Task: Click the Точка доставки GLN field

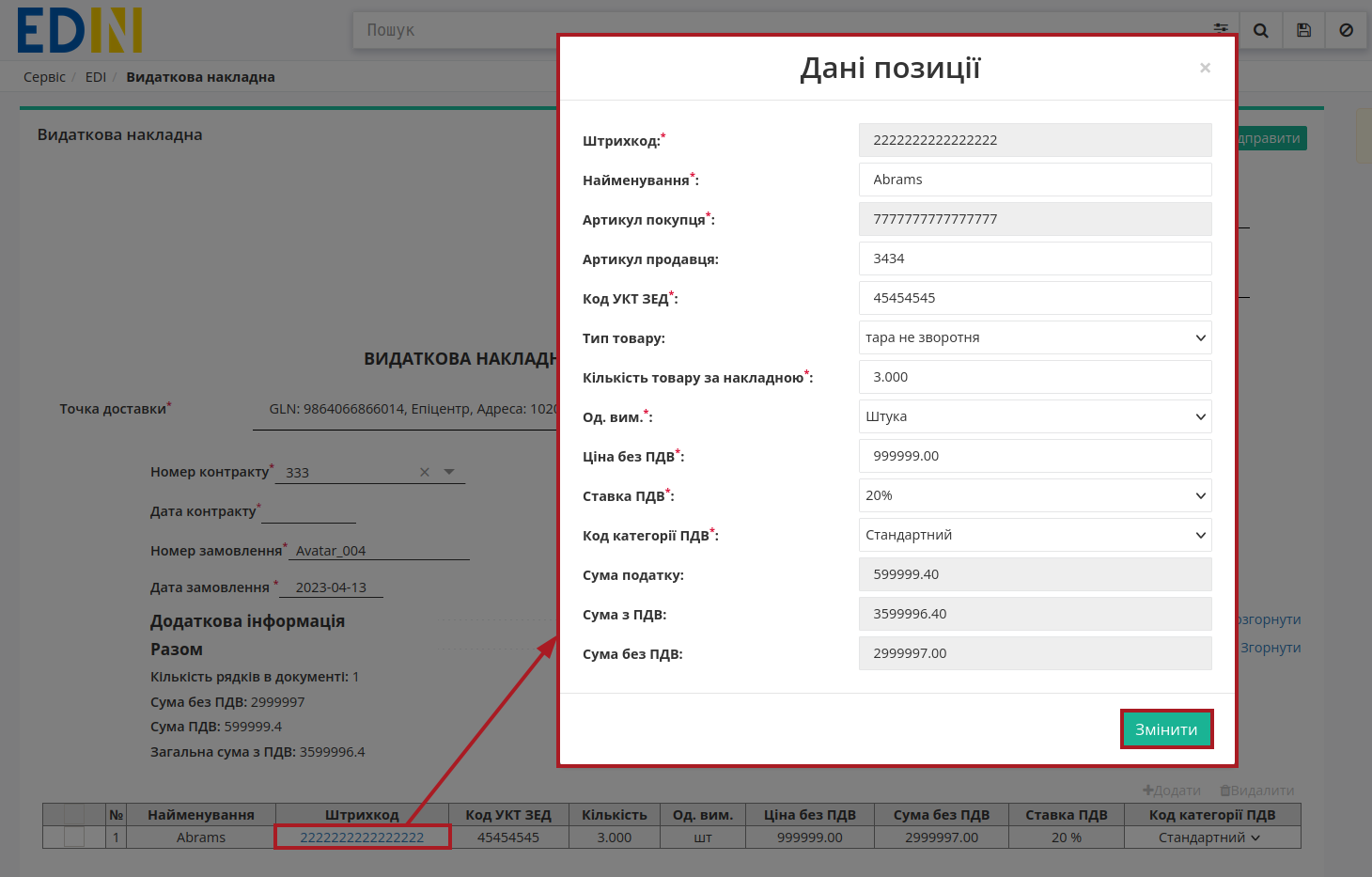Action: [x=406, y=410]
